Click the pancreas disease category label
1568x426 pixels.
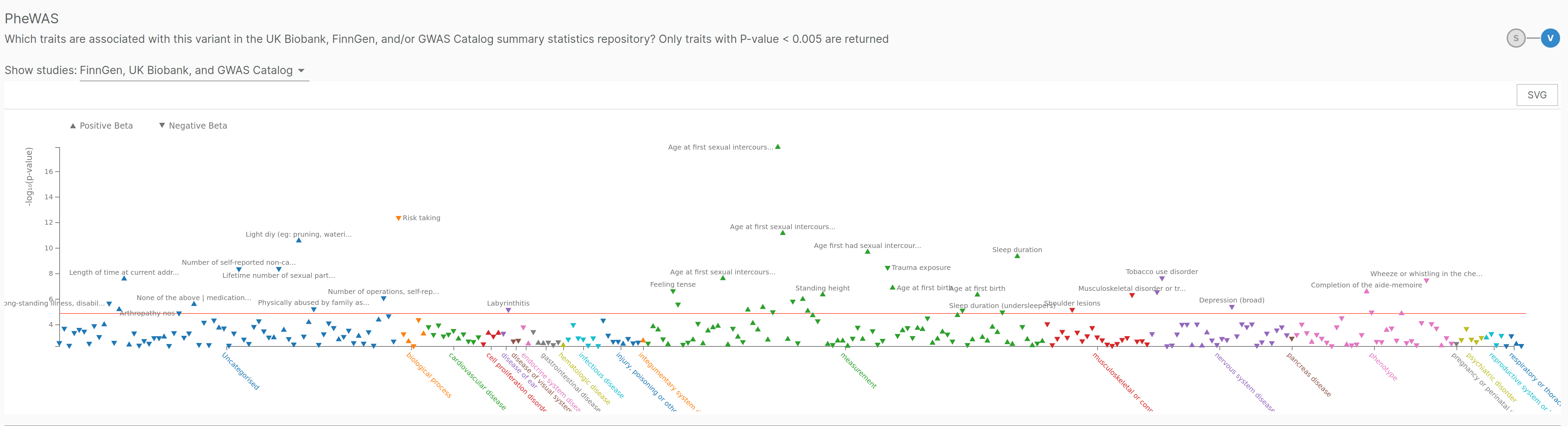(1309, 374)
